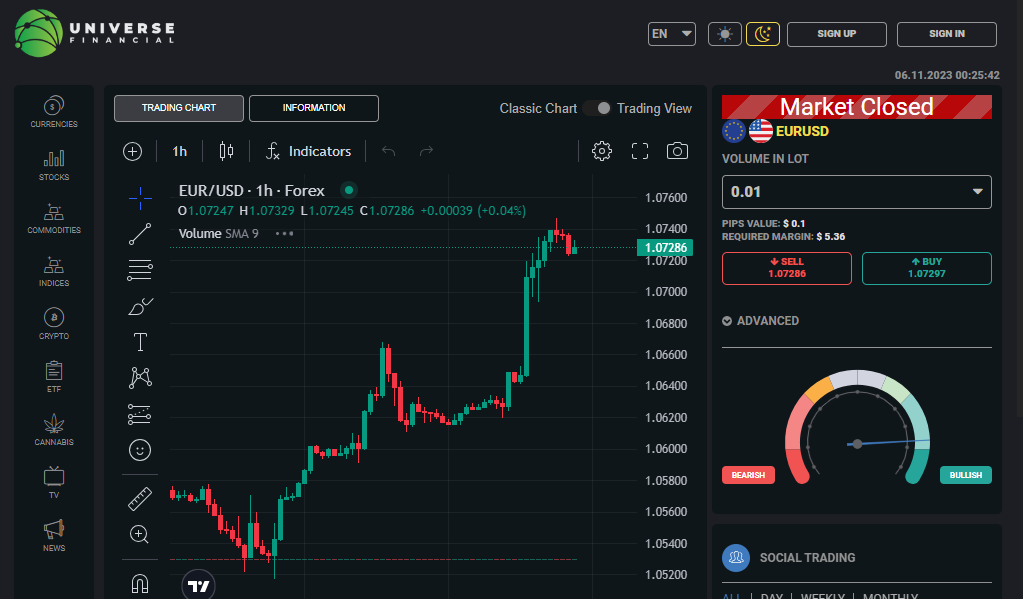Open the EN language dropdown
Viewport: 1023px width, 599px height.
tap(671, 34)
